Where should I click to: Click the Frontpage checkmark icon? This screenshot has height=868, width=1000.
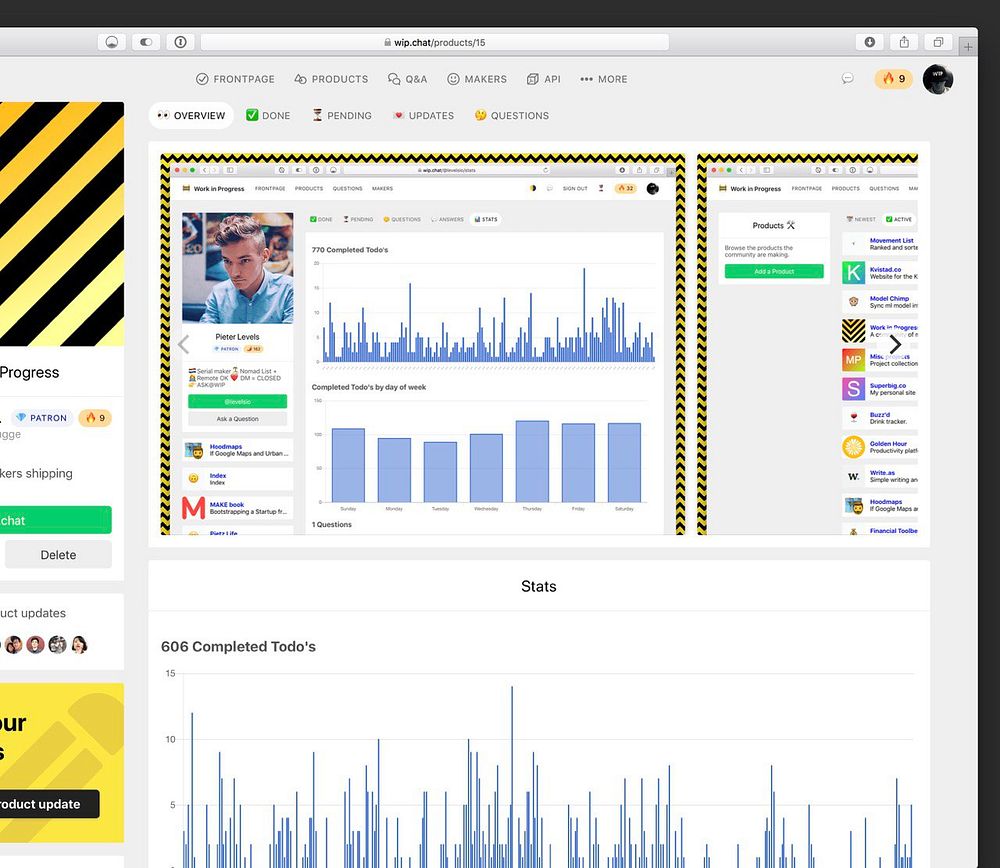[202, 79]
